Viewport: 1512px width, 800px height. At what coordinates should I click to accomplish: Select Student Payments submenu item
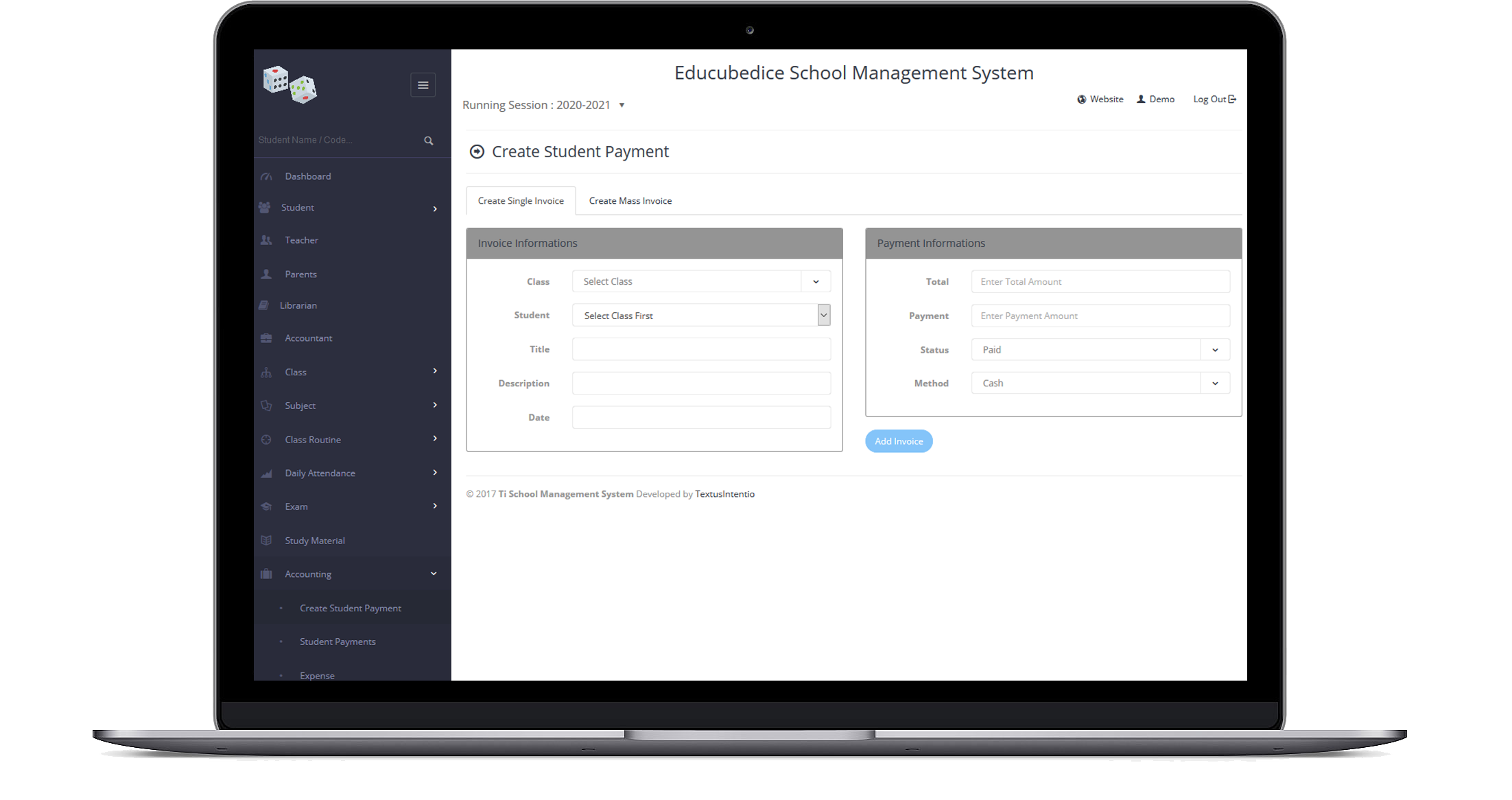338,642
